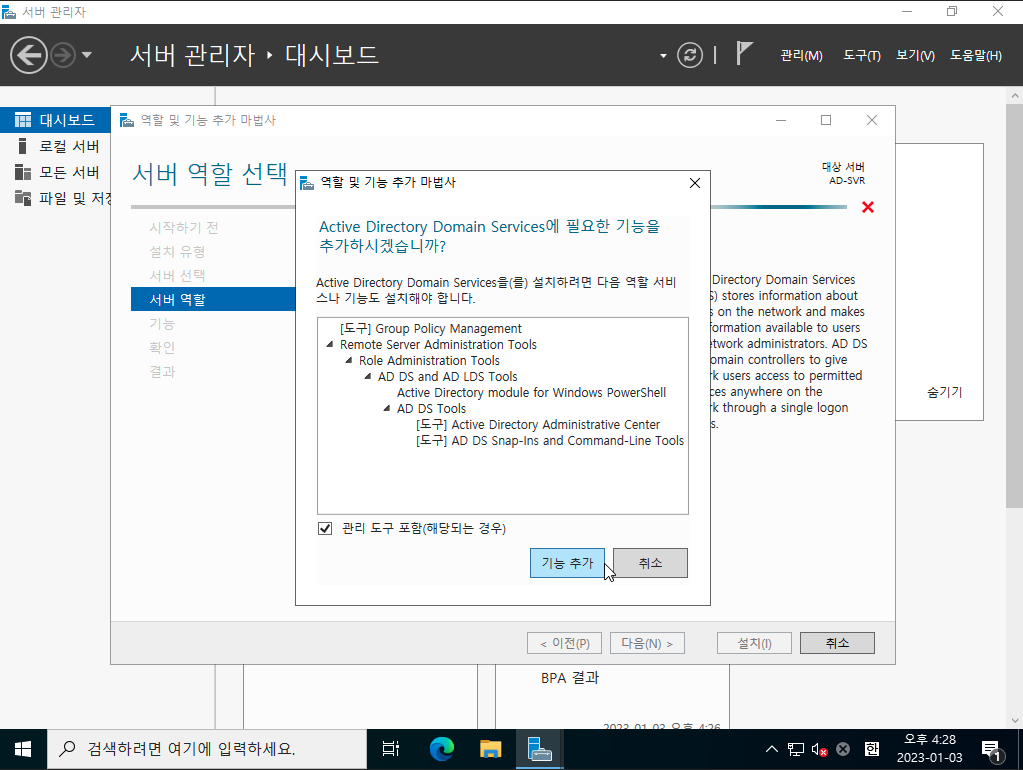Launch Microsoft Edge from the taskbar
The height and width of the screenshot is (770, 1023).
[442, 749]
